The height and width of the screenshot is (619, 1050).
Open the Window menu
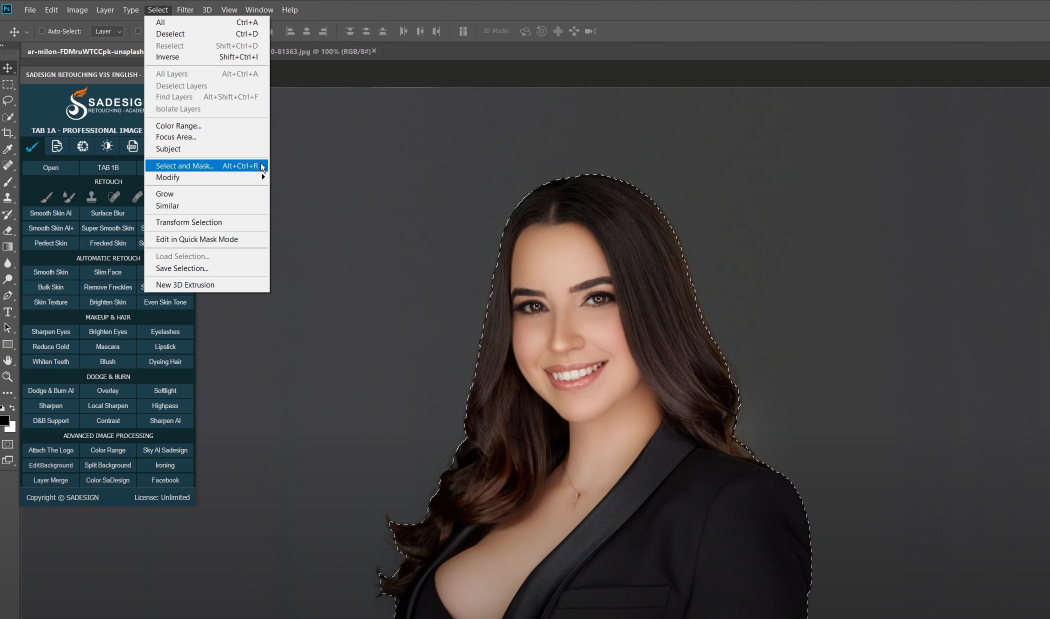(x=259, y=10)
